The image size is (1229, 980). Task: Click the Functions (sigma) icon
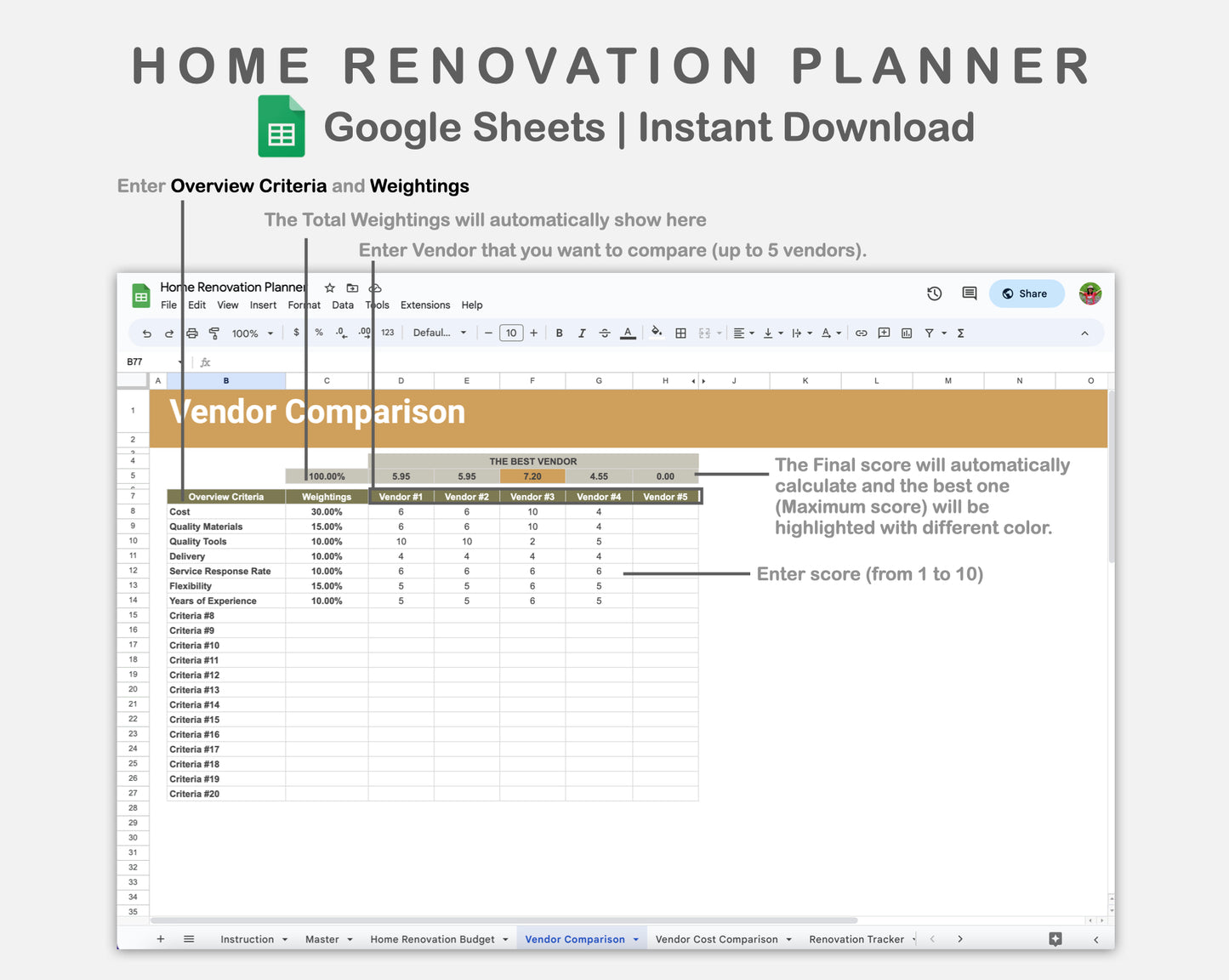(960, 333)
